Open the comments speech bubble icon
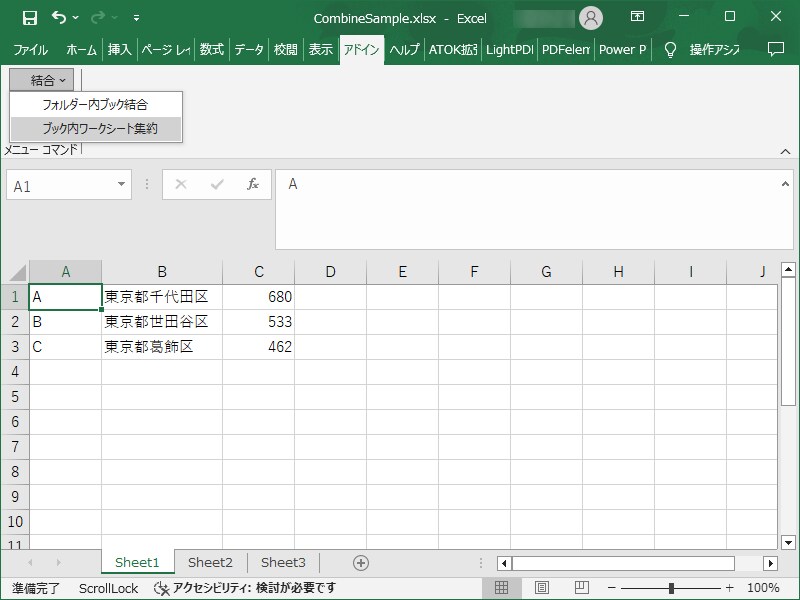Viewport: 800px width, 600px height. point(776,49)
